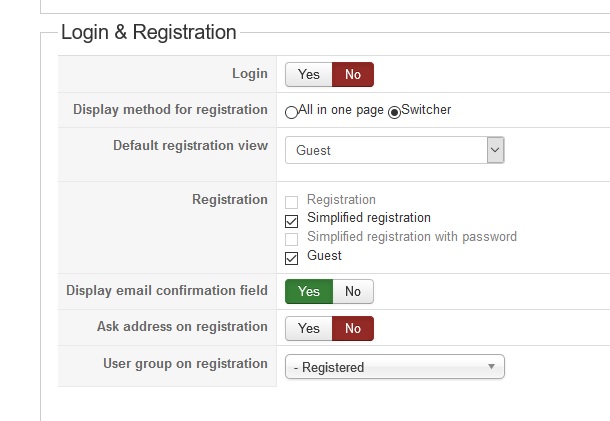The width and height of the screenshot is (610, 421).
Task: Click the 'Login & Registration' section heading
Action: click(x=148, y=32)
